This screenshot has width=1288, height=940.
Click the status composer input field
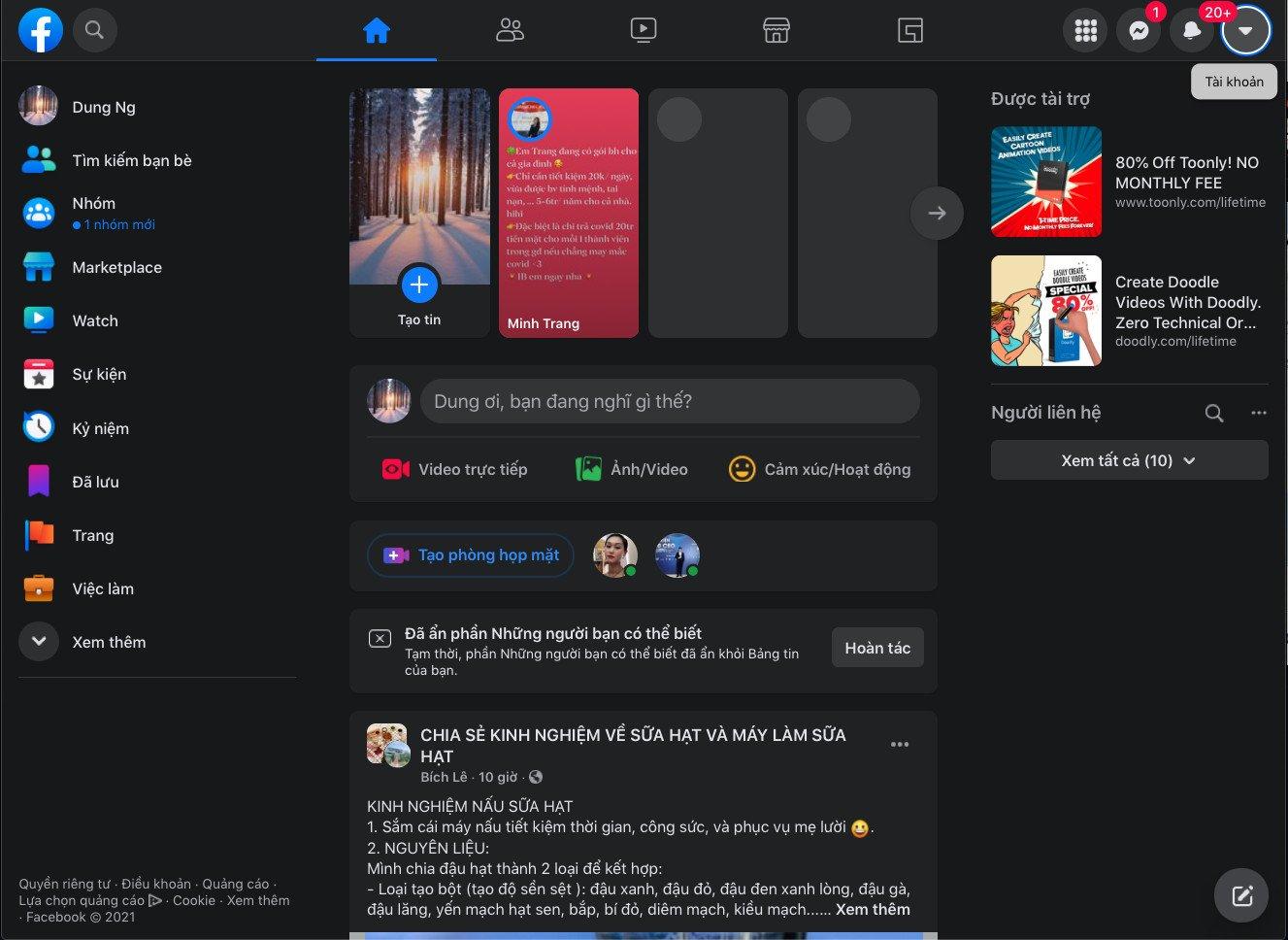(x=669, y=401)
